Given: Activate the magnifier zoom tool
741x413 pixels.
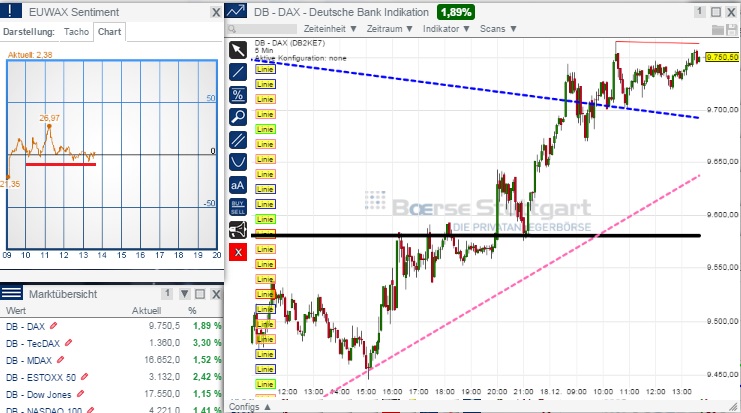Looking at the screenshot, I should click(x=238, y=117).
